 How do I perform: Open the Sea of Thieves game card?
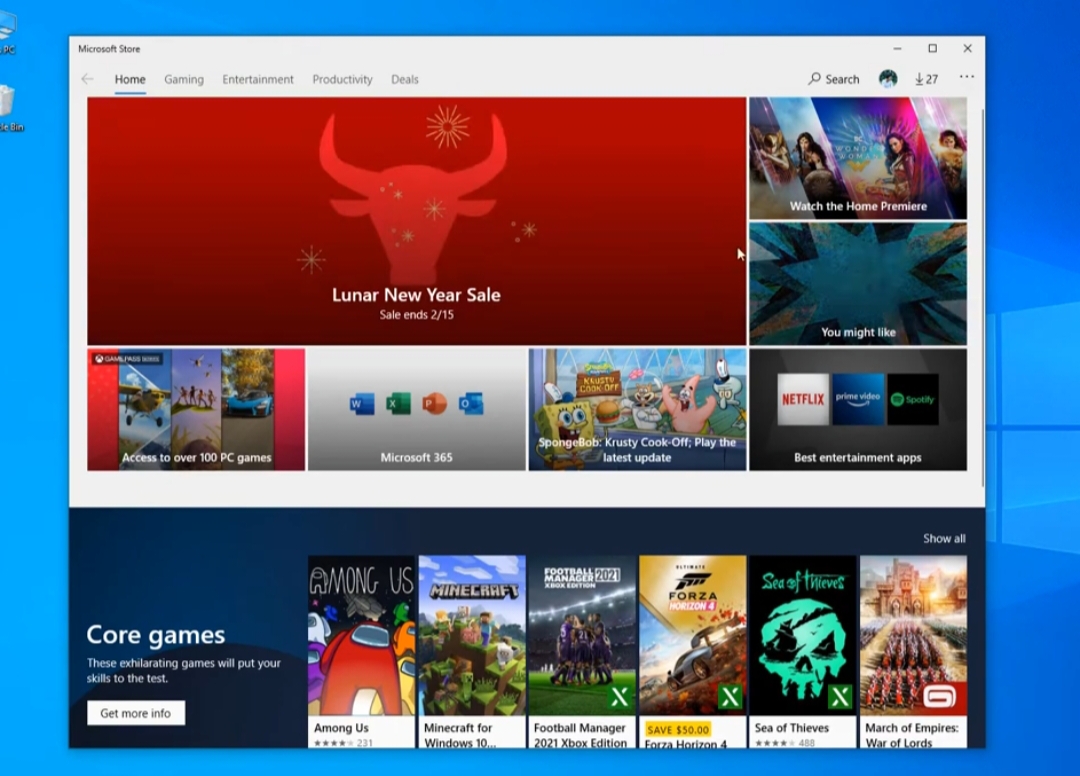[x=802, y=651]
